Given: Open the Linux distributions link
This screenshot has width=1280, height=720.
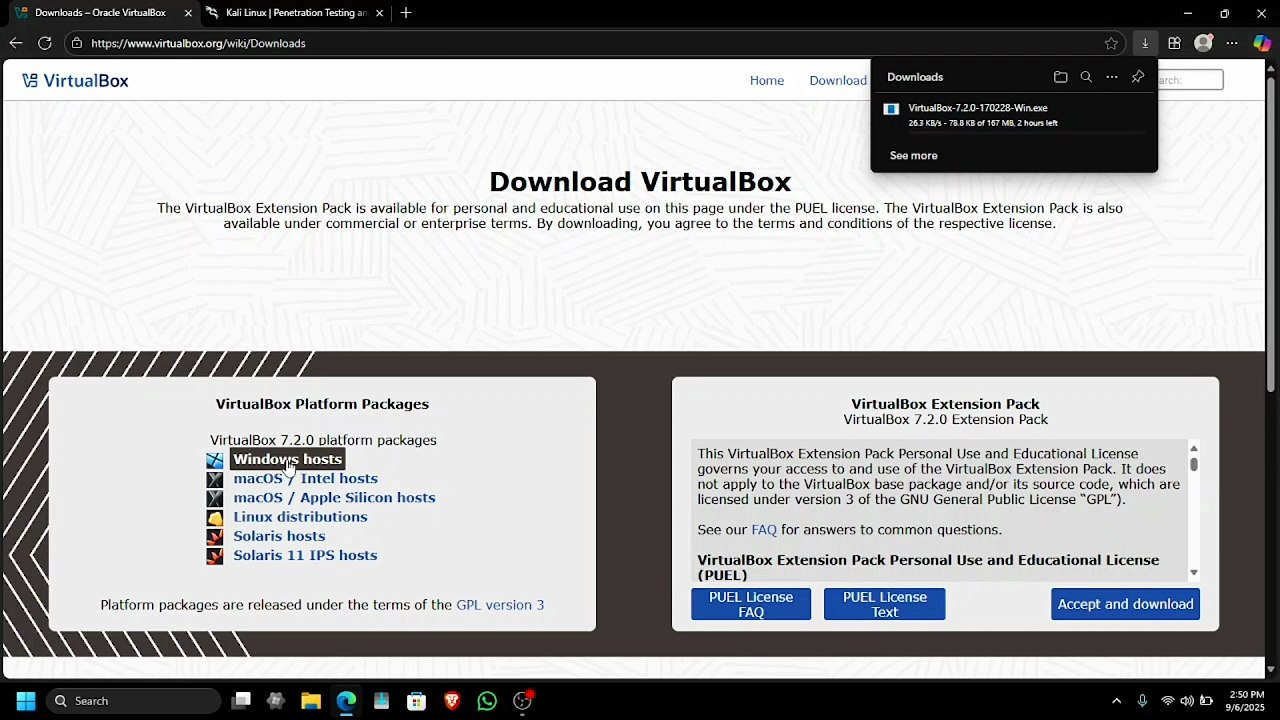Looking at the screenshot, I should pyautogui.click(x=300, y=517).
